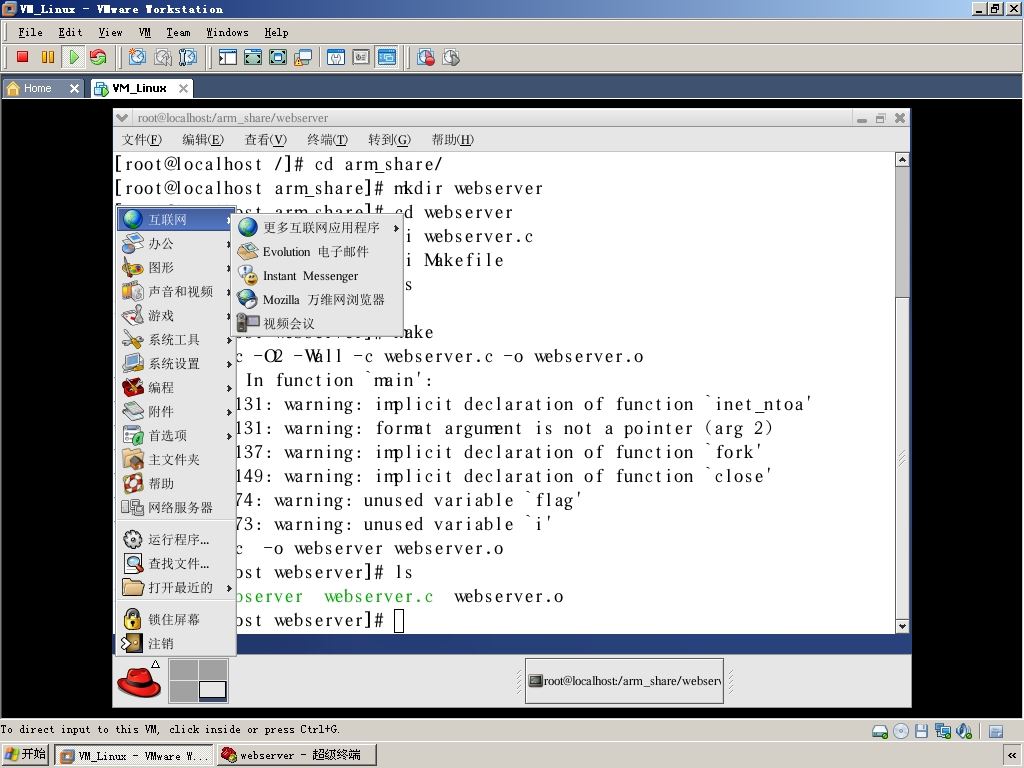Viewport: 1024px width, 768px height.
Task: Click the floppy drive status icon
Action: [921, 731]
